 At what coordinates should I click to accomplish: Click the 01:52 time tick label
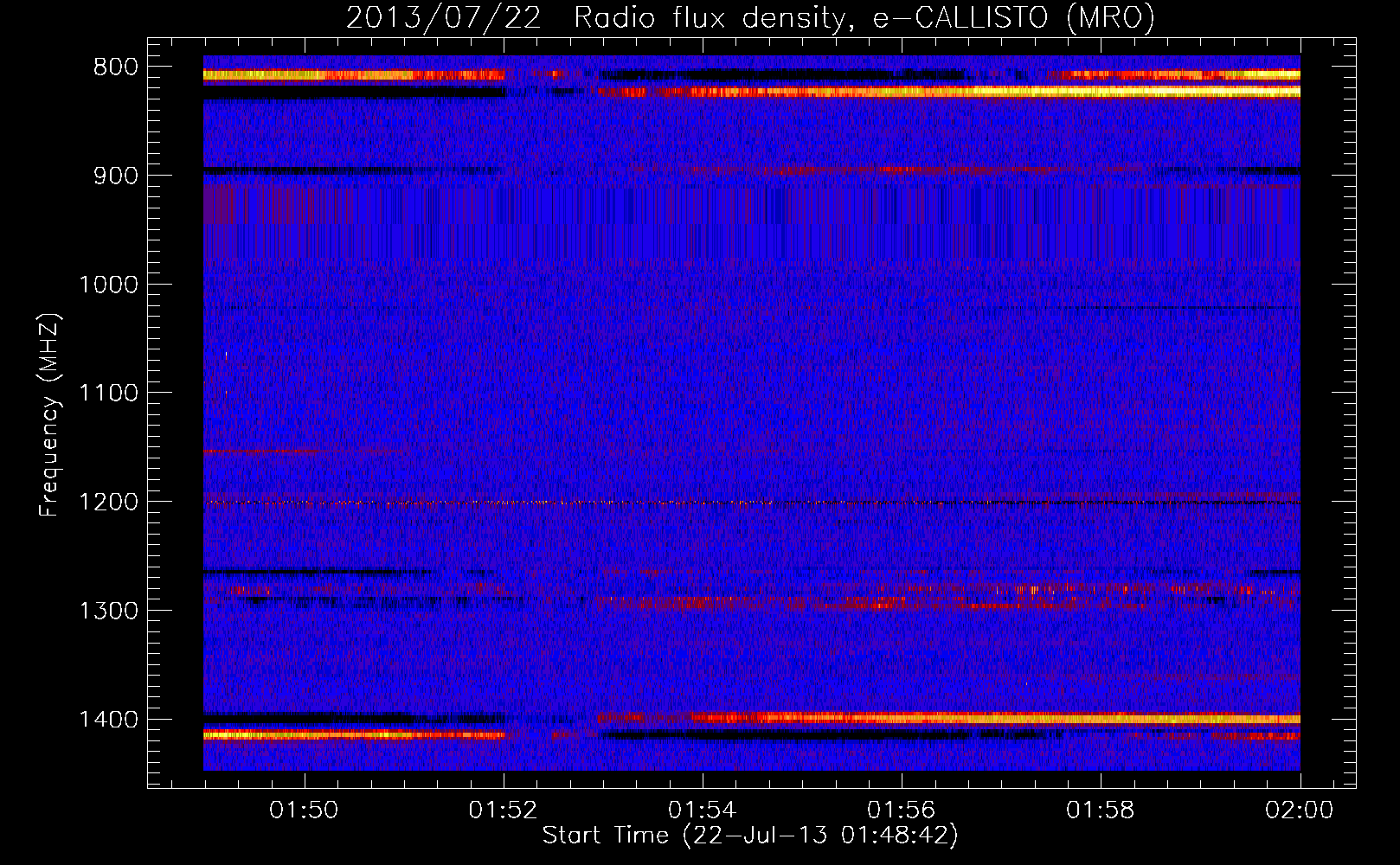pyautogui.click(x=503, y=811)
